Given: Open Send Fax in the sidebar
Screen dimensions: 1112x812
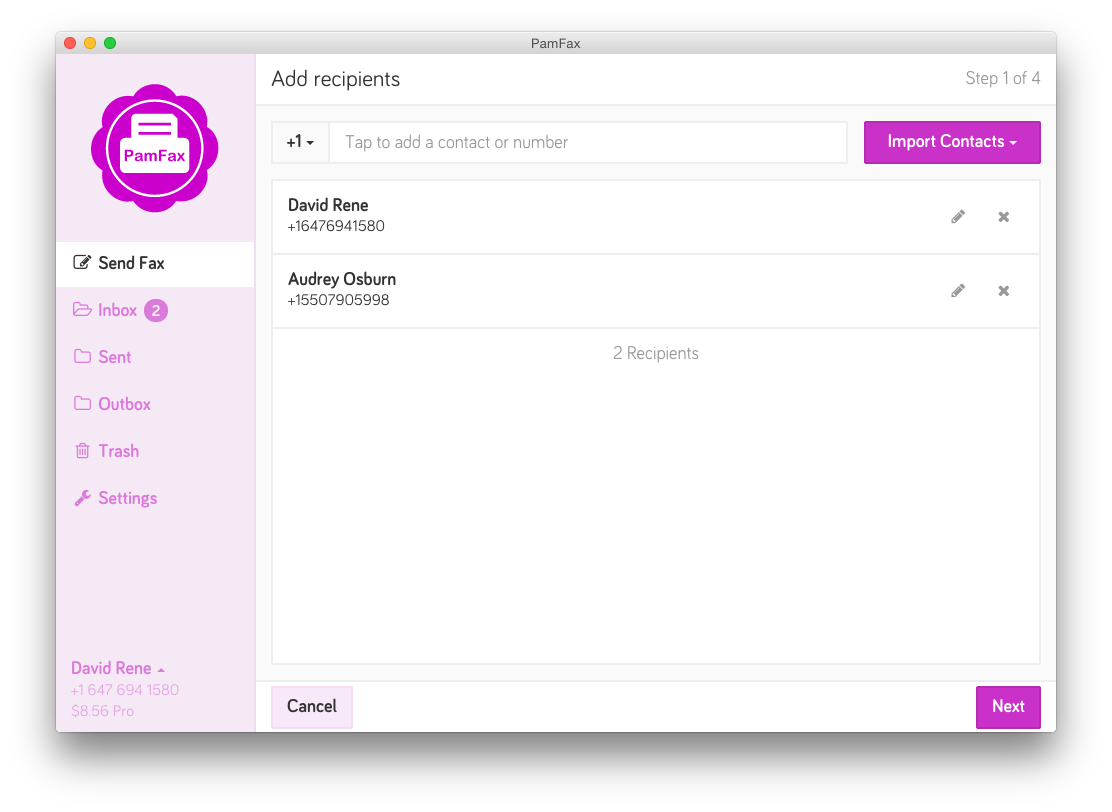Looking at the screenshot, I should [155, 264].
